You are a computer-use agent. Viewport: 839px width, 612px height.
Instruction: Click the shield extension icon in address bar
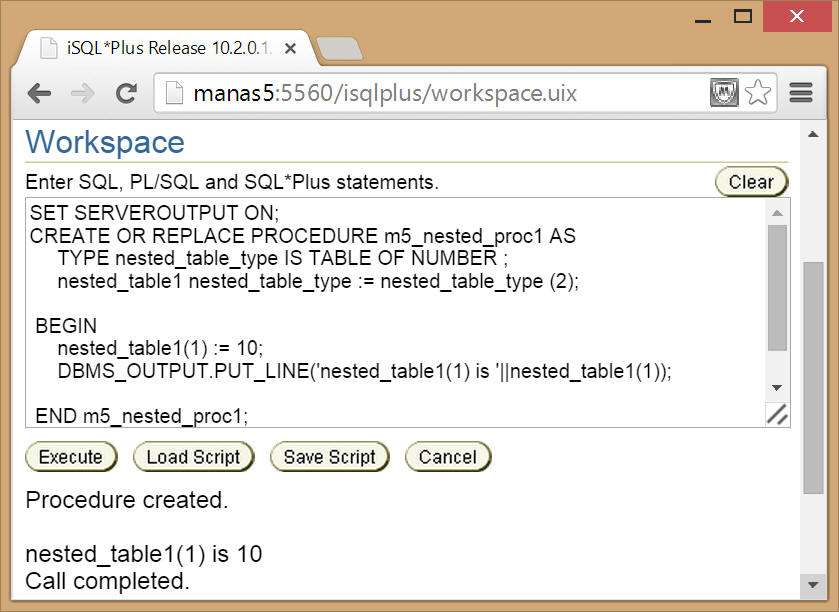pyautogui.click(x=724, y=93)
